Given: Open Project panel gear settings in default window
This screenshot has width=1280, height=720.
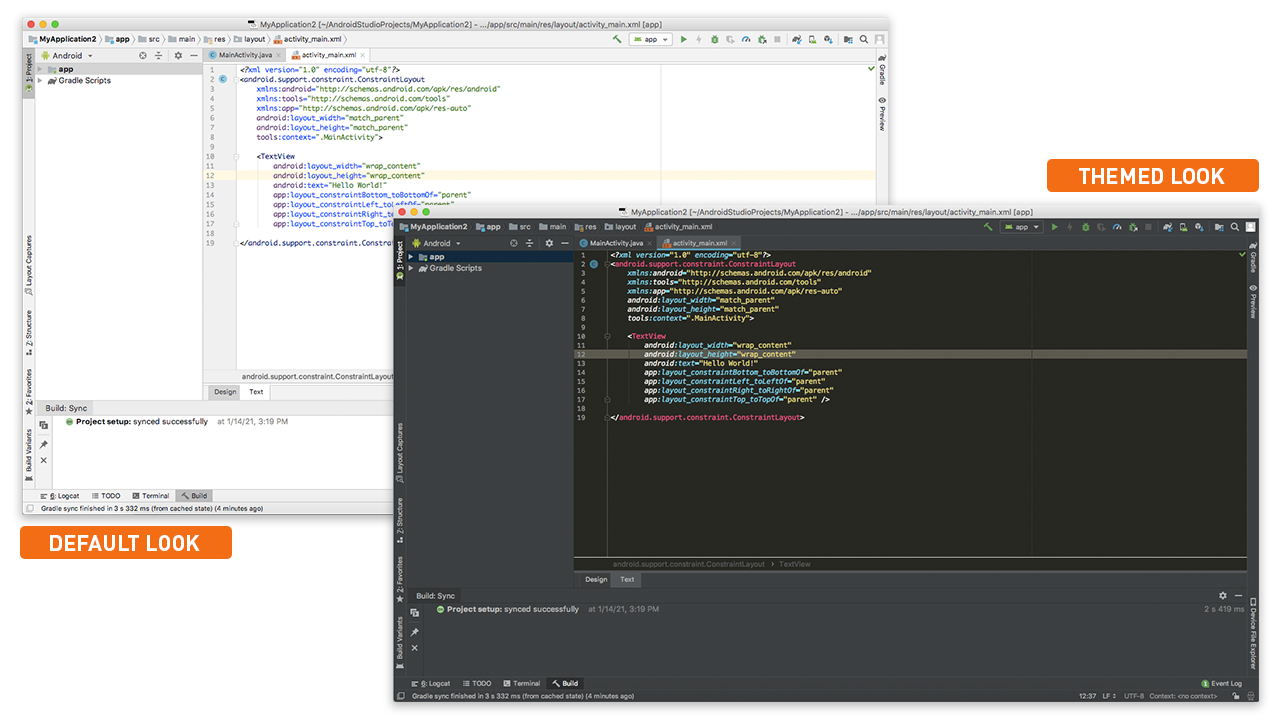Looking at the screenshot, I should point(178,56).
